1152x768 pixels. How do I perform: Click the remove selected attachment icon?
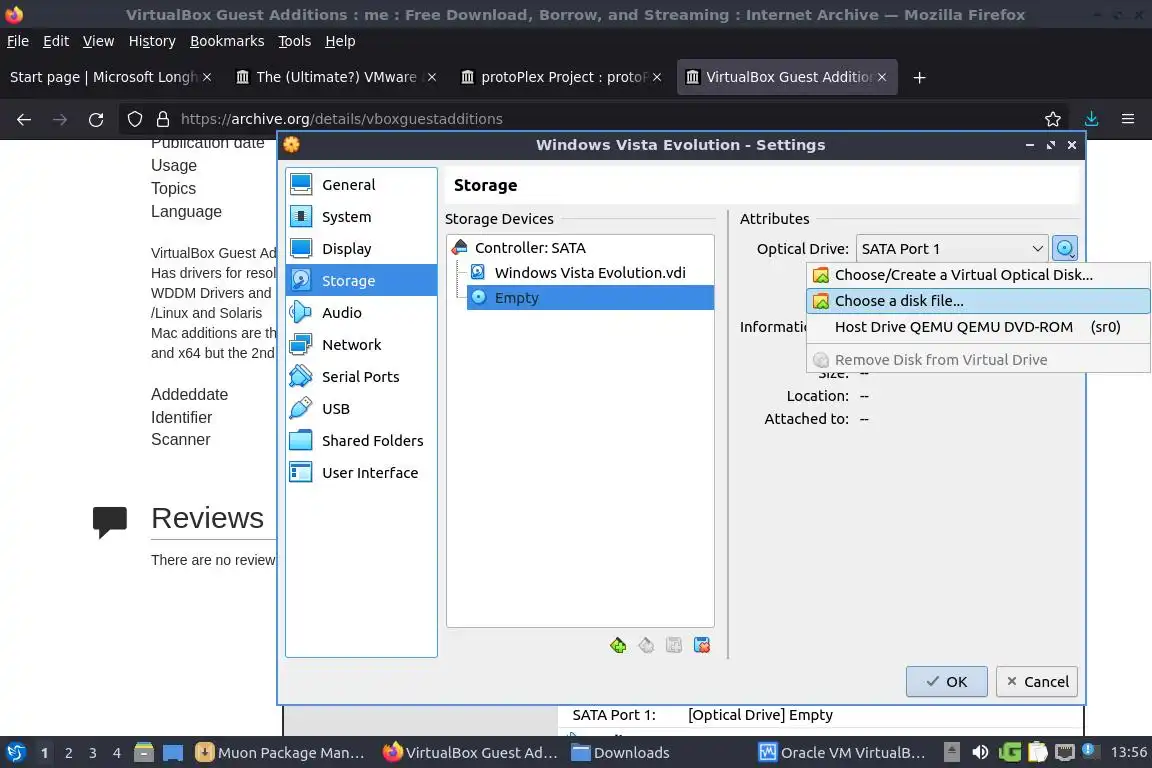click(x=702, y=645)
